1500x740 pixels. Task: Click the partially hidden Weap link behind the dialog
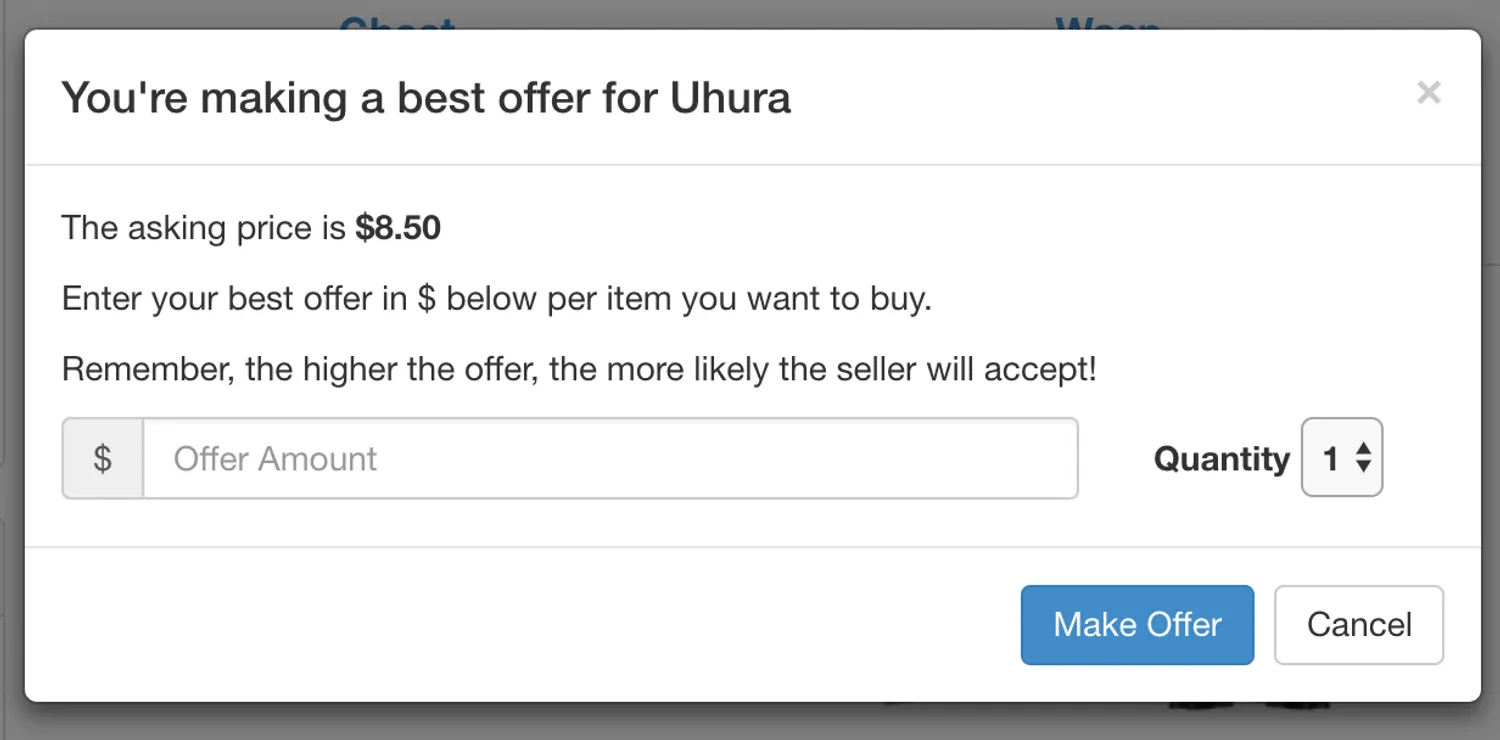1107,22
